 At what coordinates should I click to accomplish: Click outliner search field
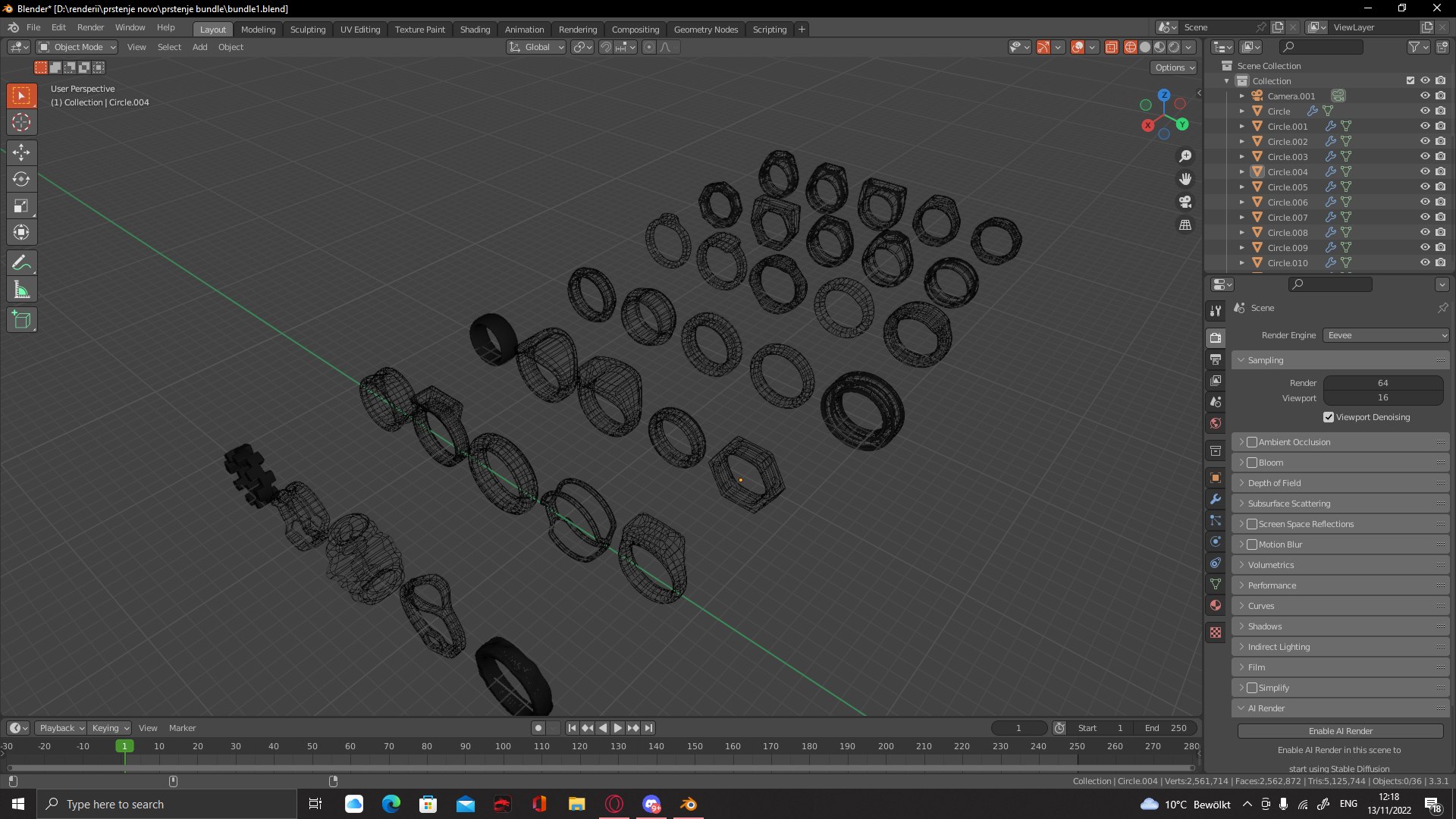click(x=1321, y=47)
